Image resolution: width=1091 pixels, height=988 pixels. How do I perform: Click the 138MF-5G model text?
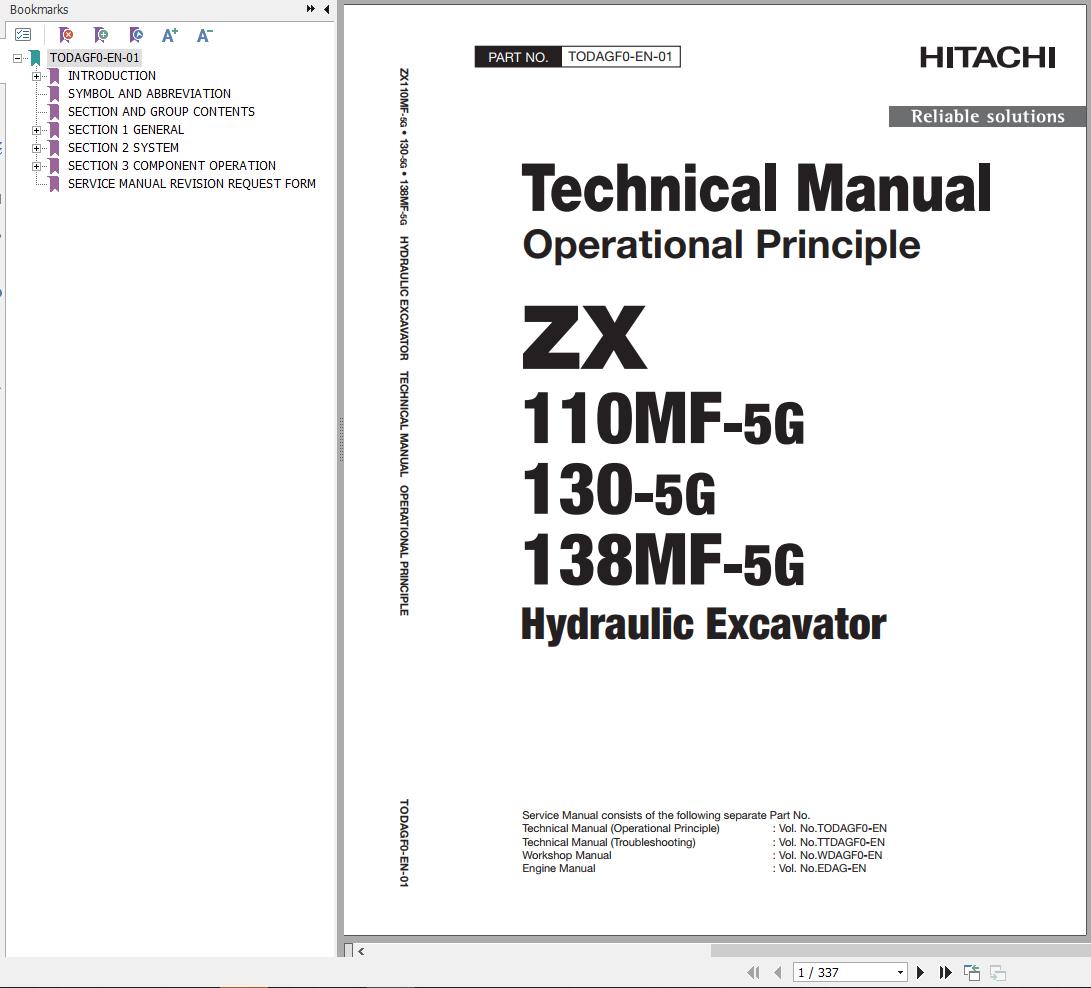pos(663,561)
